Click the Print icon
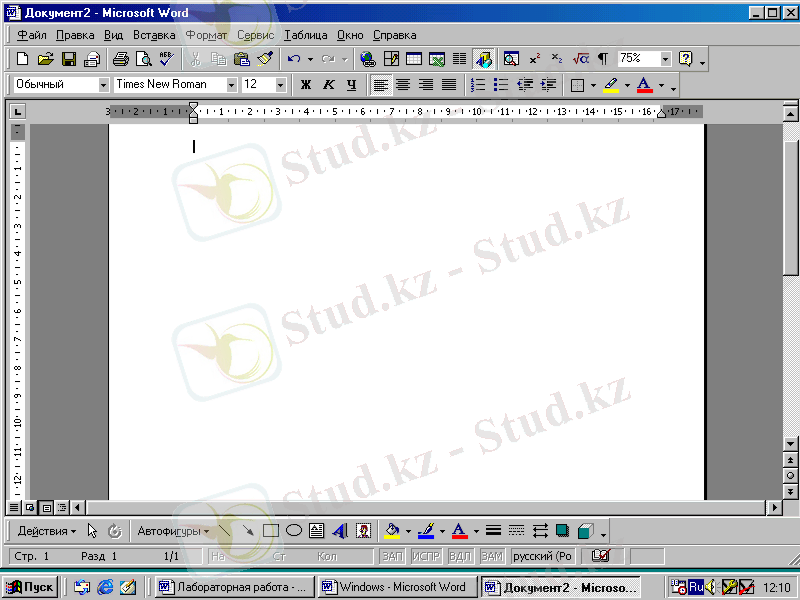800x600 pixels. [x=121, y=59]
